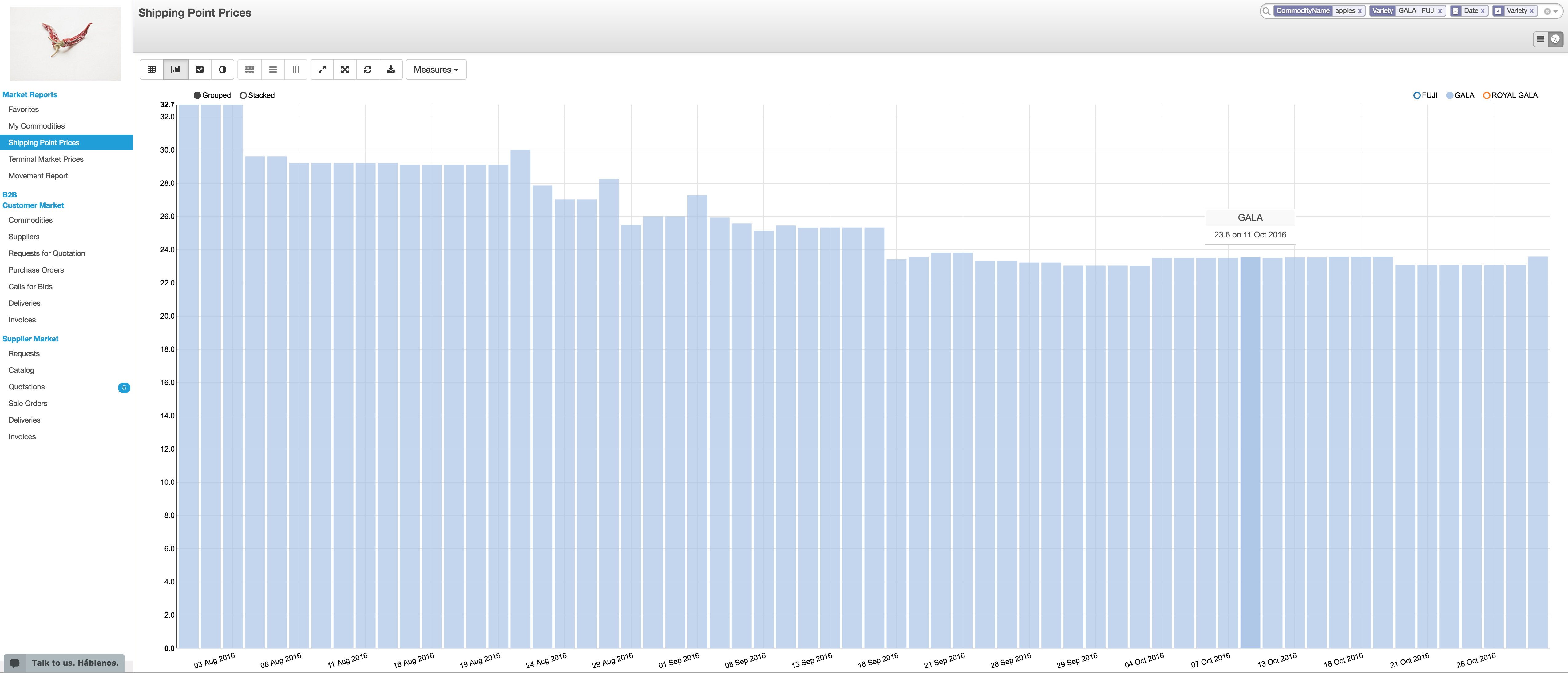Screen dimensions: 1568x673
Task: Open the Customer Market section header
Action: (33, 205)
